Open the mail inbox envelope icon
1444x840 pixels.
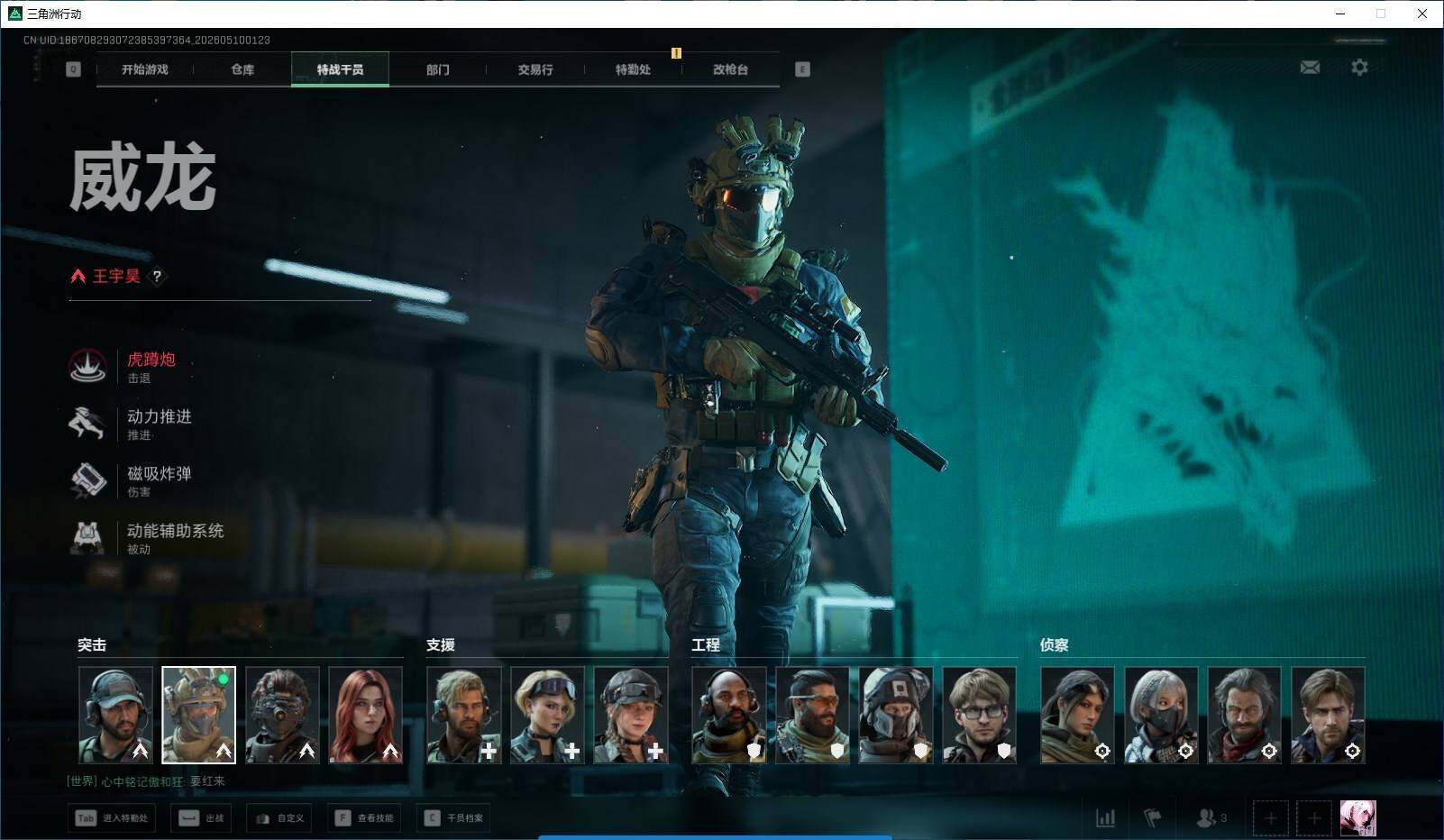[x=1310, y=68]
